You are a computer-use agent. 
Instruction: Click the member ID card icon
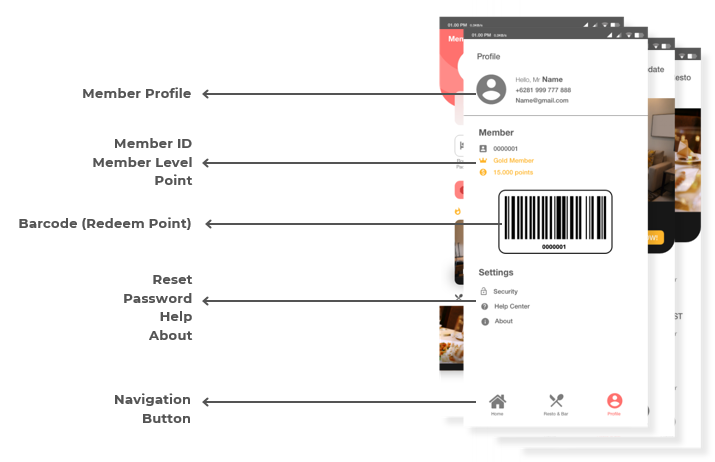pyautogui.click(x=483, y=148)
